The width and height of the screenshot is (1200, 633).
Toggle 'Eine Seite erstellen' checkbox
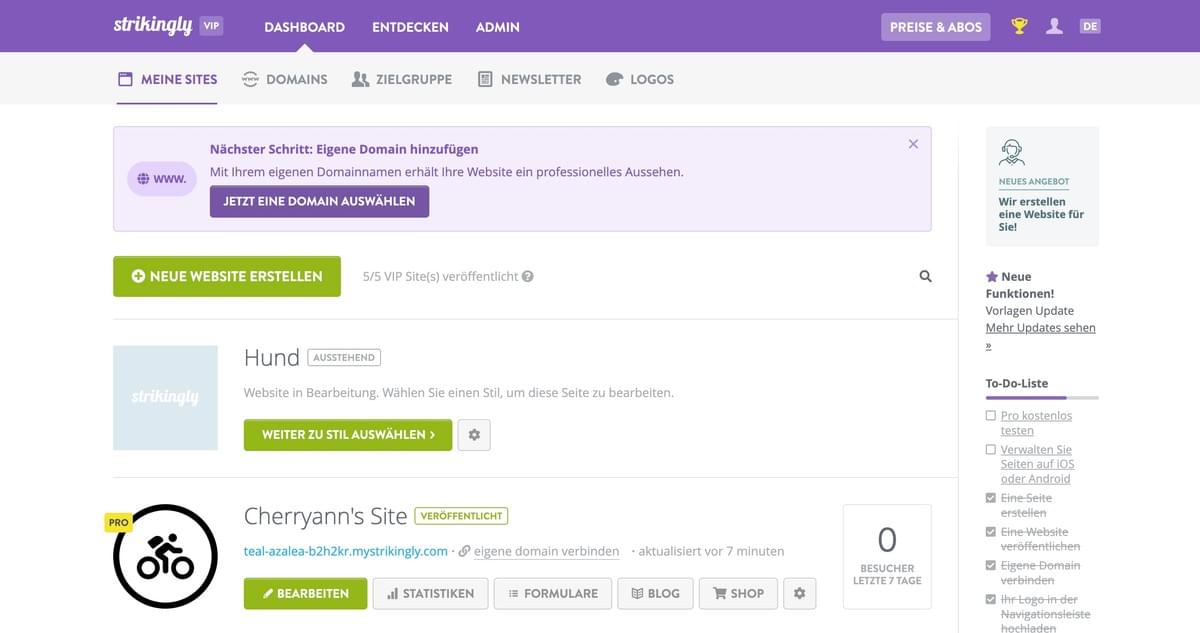991,498
